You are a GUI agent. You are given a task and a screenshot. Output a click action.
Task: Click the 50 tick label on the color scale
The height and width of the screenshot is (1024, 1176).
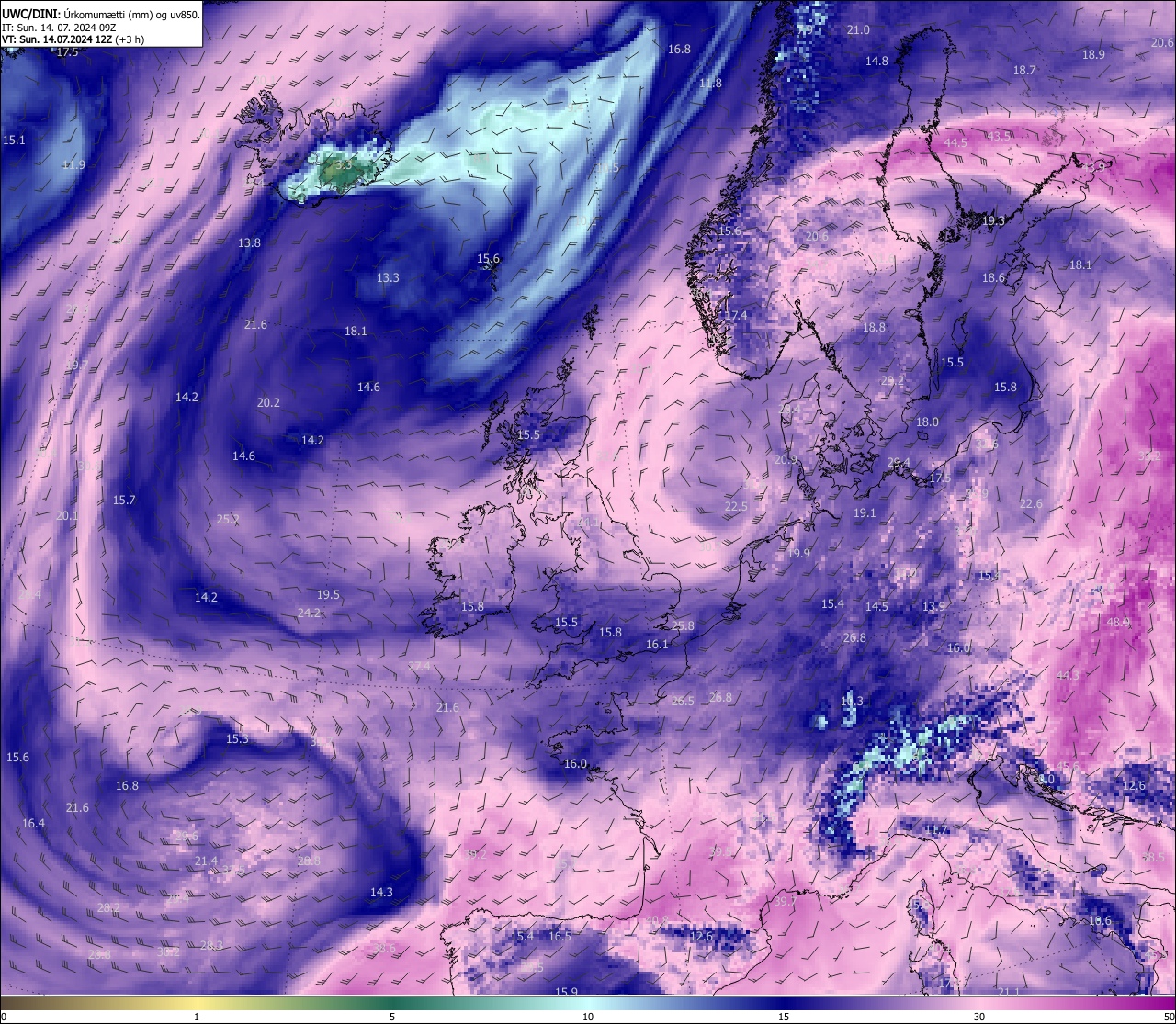(1169, 1017)
